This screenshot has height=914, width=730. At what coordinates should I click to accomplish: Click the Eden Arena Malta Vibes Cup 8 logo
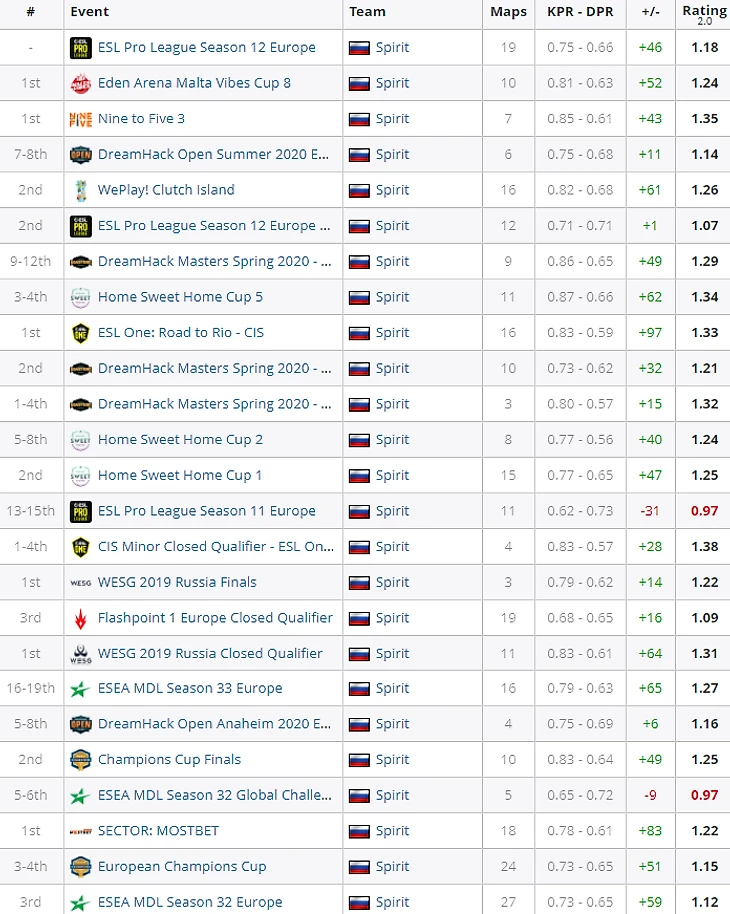point(80,83)
